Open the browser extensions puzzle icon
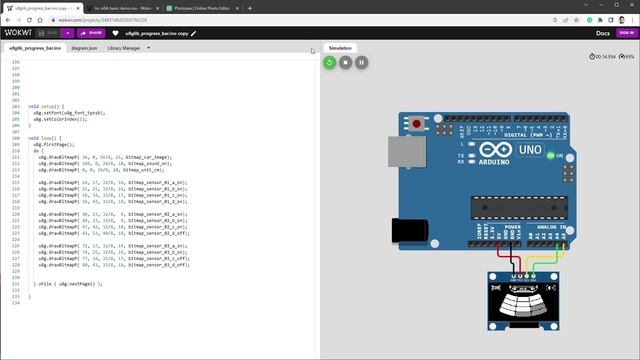The image size is (640, 360). point(600,20)
